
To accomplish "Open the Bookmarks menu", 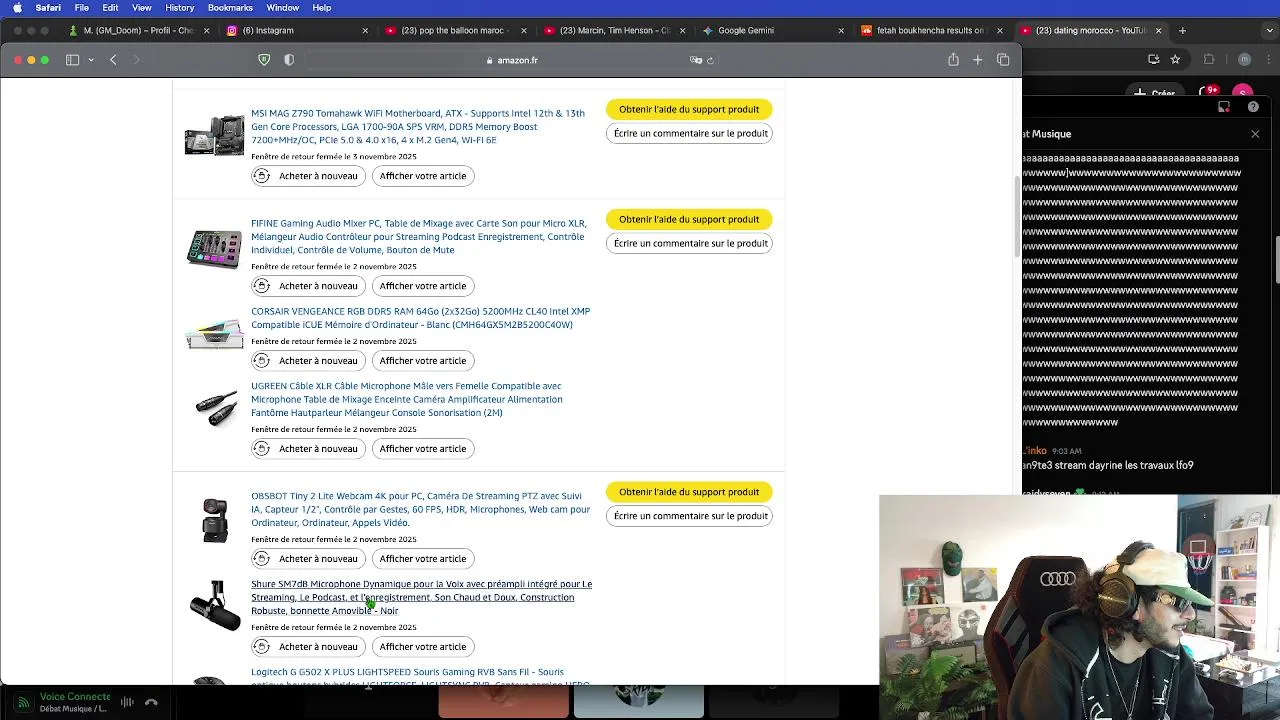I will (230, 8).
